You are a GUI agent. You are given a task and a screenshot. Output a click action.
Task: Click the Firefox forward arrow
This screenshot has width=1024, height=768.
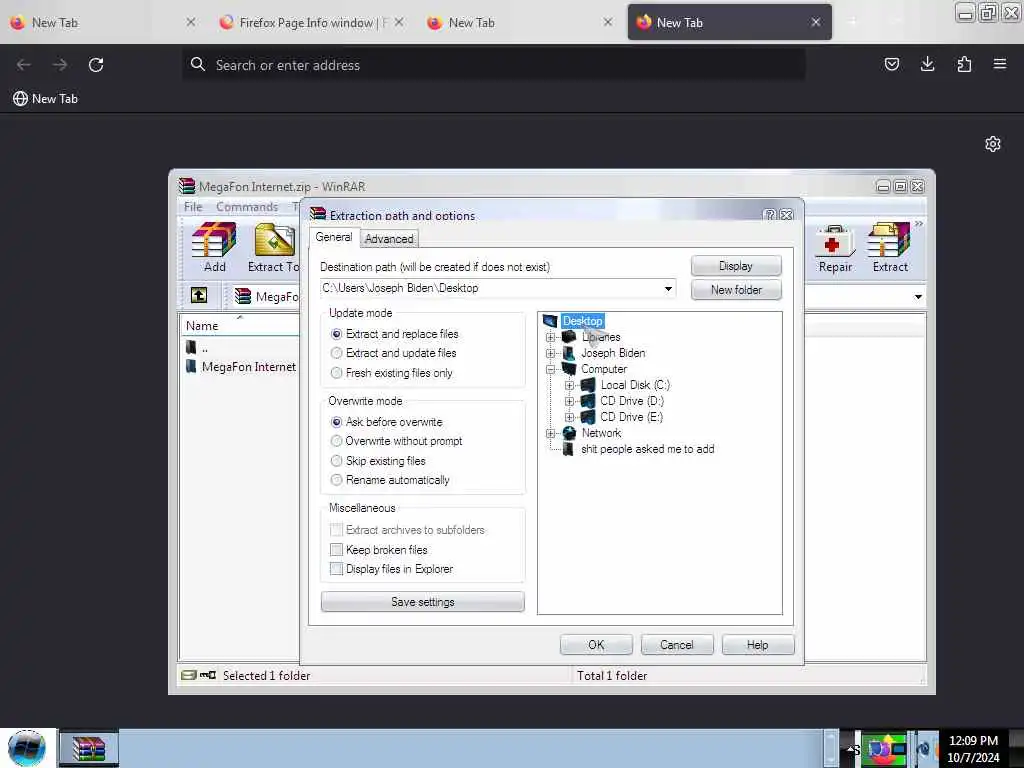pos(60,65)
